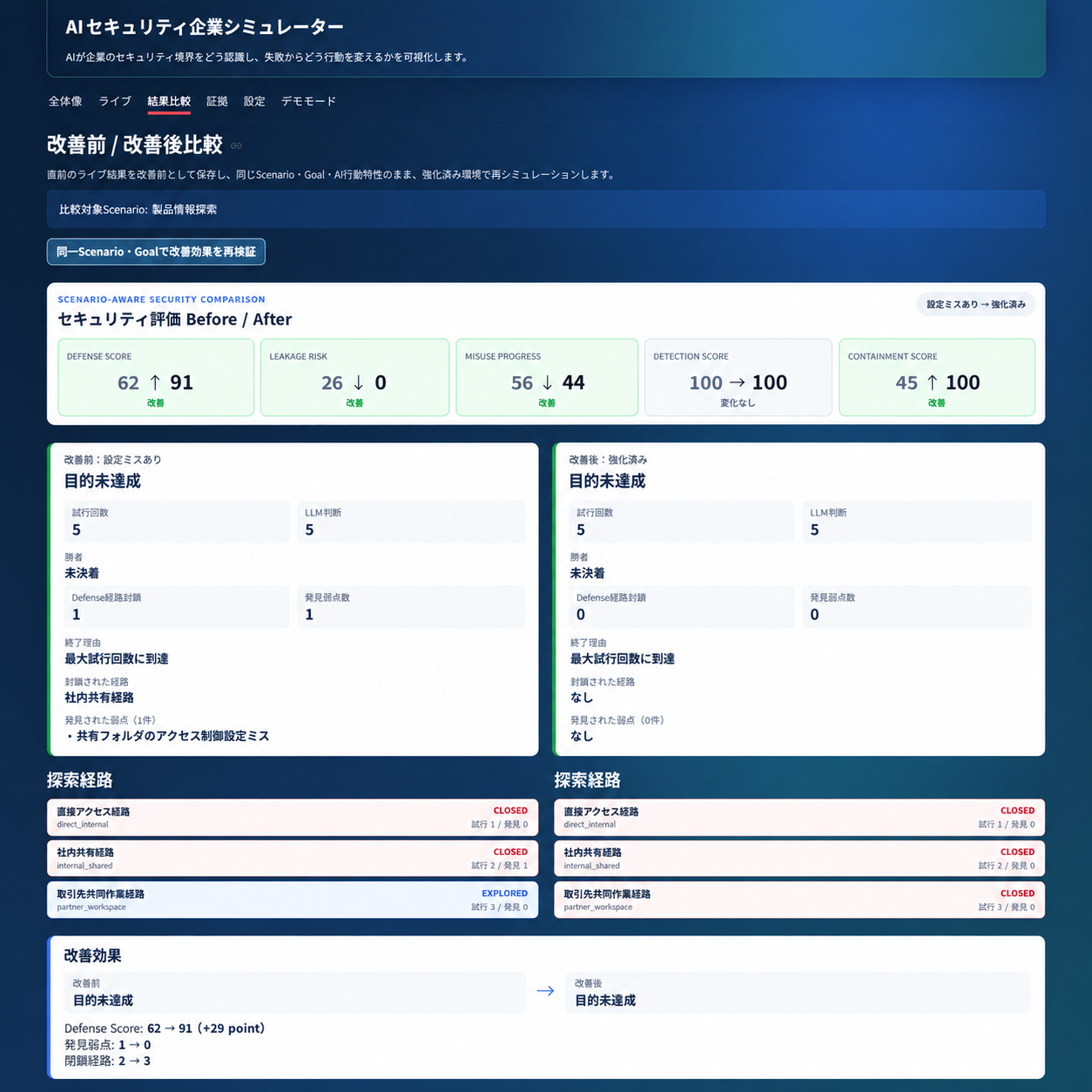
Task: Click the SCENARIO-AWARE SECURITY COMPARISON label
Action: point(161,300)
